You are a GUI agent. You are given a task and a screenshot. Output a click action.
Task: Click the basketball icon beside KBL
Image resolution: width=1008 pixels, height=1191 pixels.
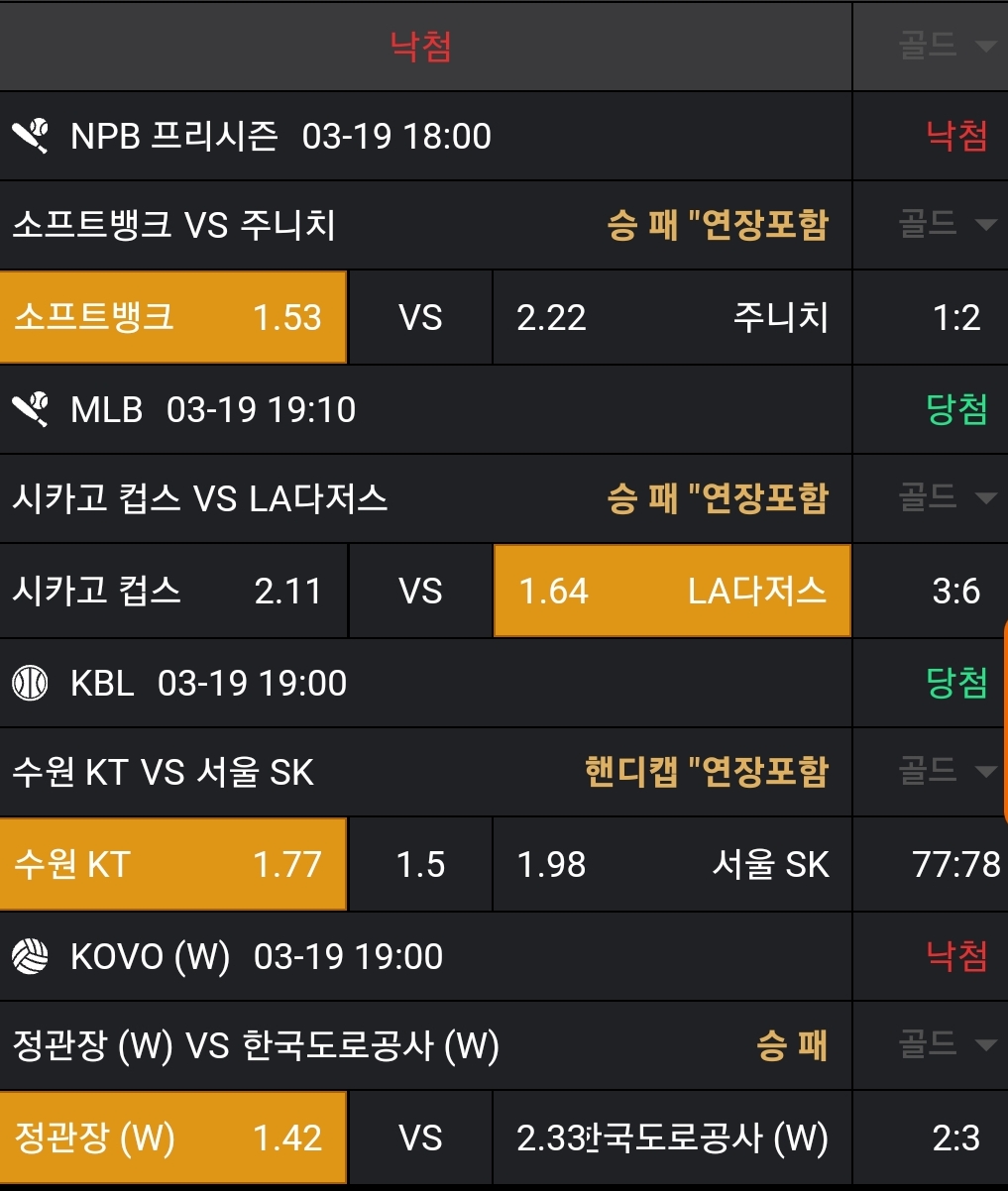click(x=31, y=683)
